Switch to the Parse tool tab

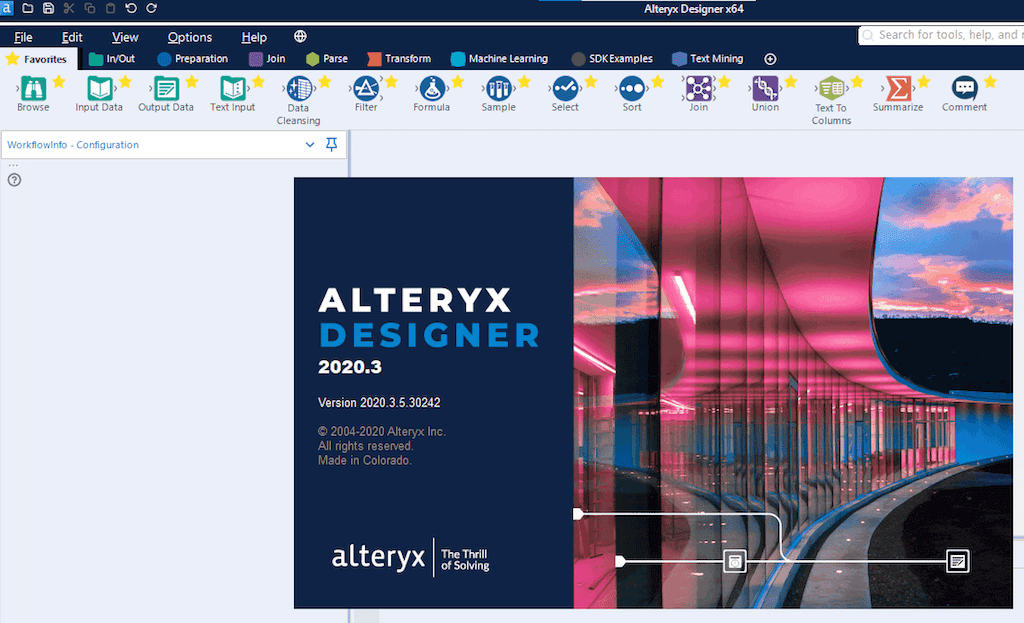point(327,59)
